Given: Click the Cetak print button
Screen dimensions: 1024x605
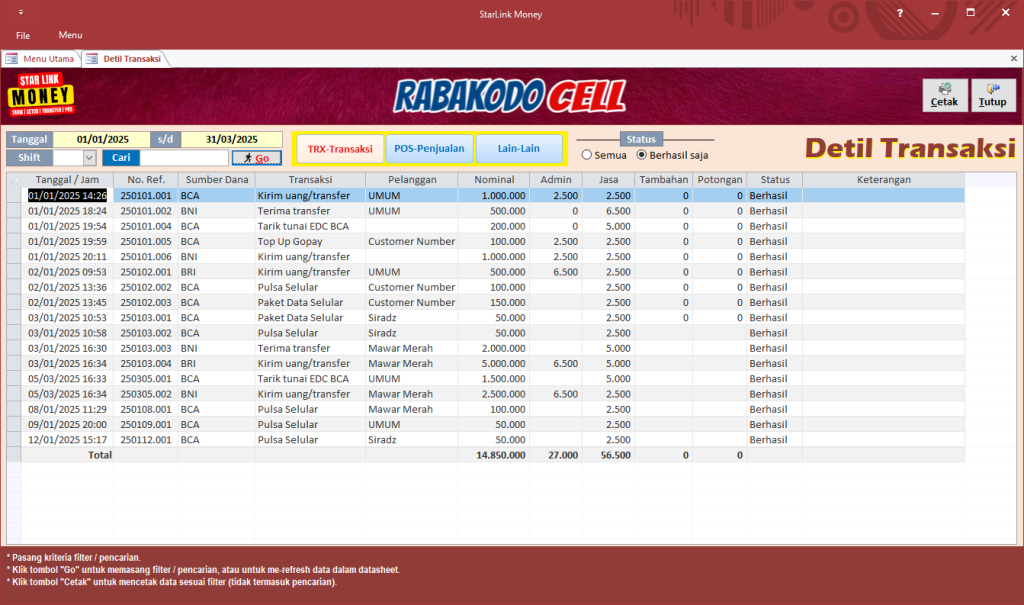Looking at the screenshot, I should 944,95.
